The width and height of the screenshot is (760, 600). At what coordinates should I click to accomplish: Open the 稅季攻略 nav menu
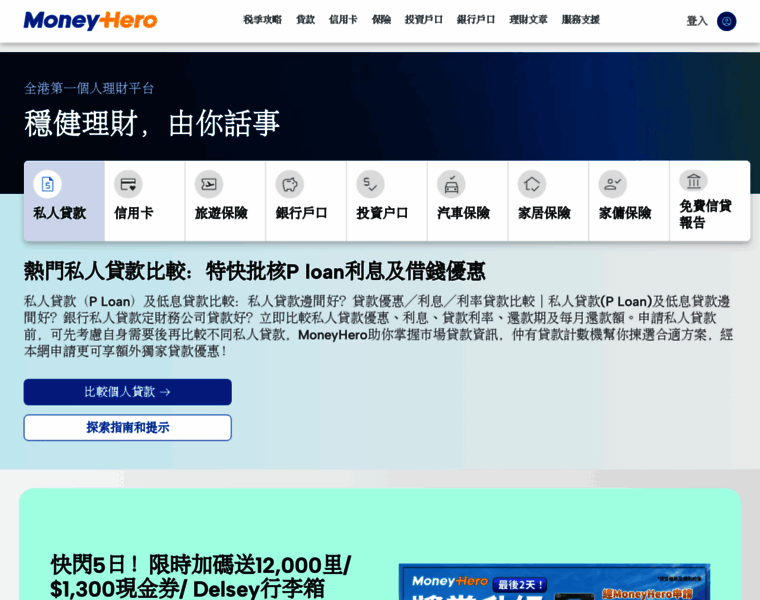click(262, 20)
